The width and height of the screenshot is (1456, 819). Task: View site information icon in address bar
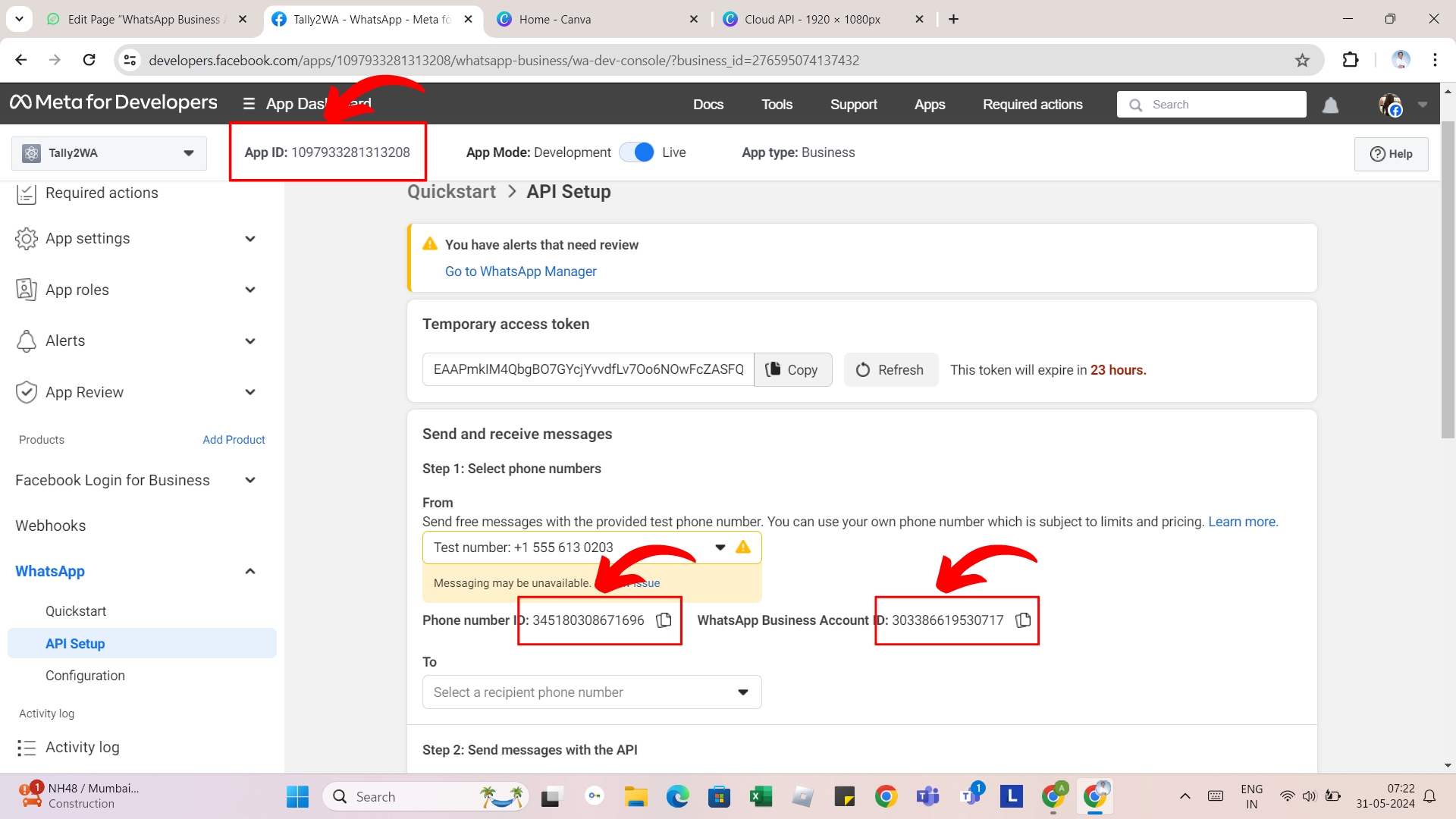tap(130, 60)
